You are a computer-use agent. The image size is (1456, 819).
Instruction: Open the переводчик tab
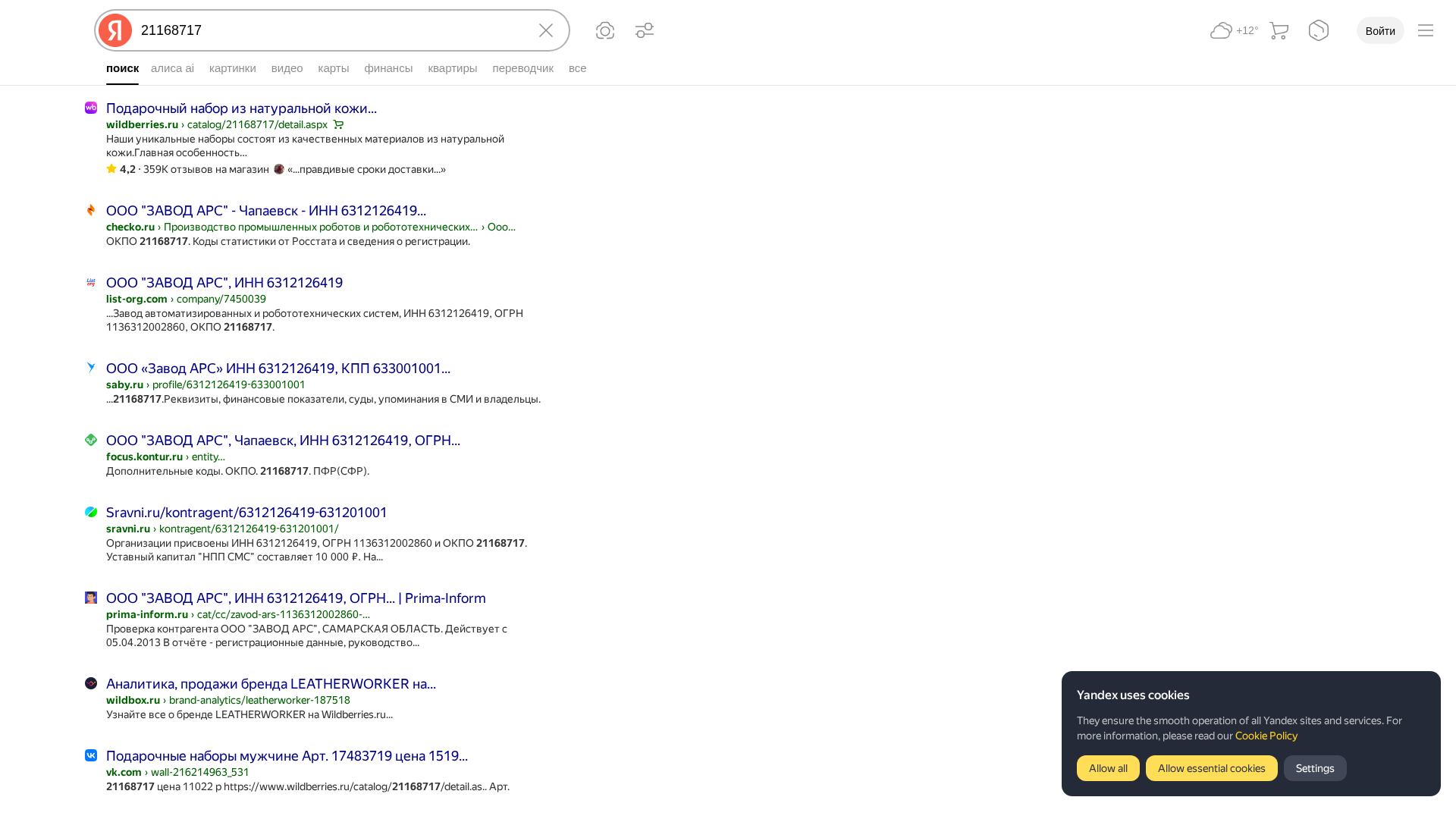click(522, 68)
